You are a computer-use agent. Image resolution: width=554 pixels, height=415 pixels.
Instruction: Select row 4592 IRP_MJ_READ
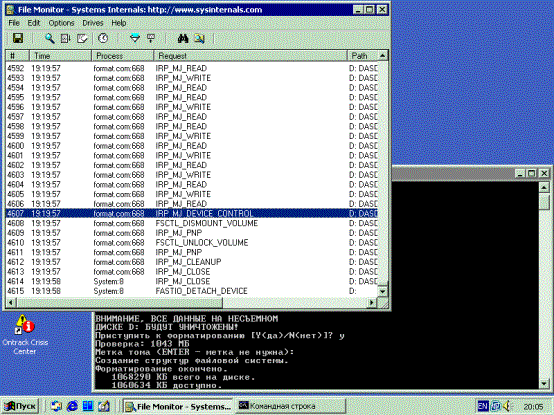pyautogui.click(x=191, y=68)
